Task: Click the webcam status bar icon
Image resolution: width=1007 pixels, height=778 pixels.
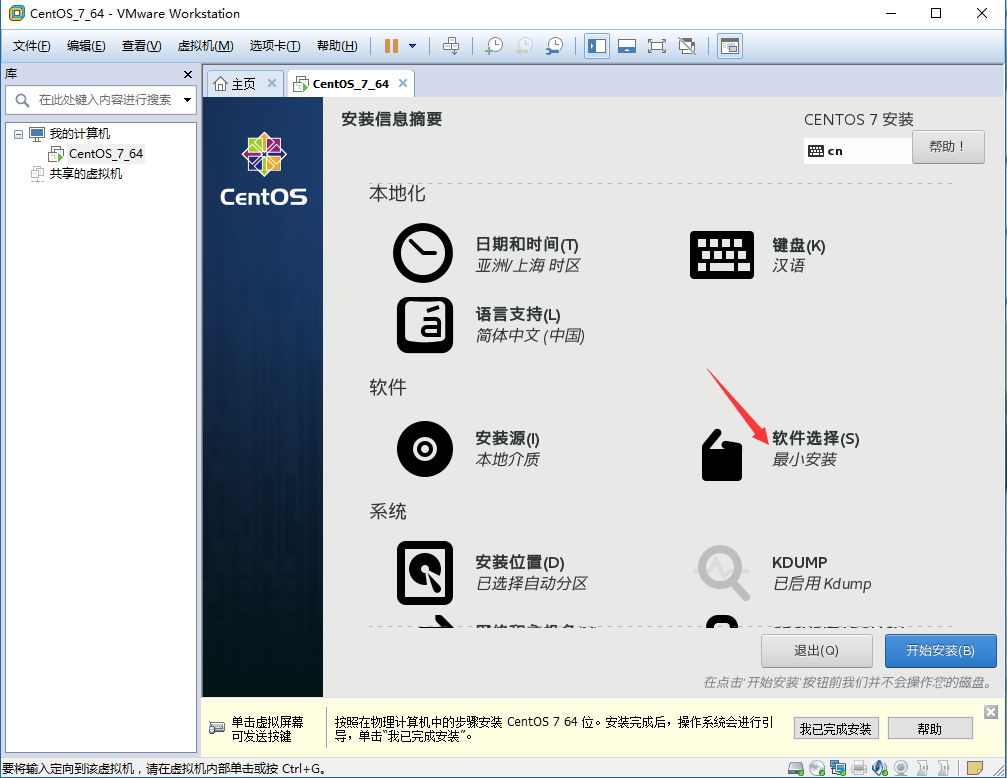Action: click(901, 768)
